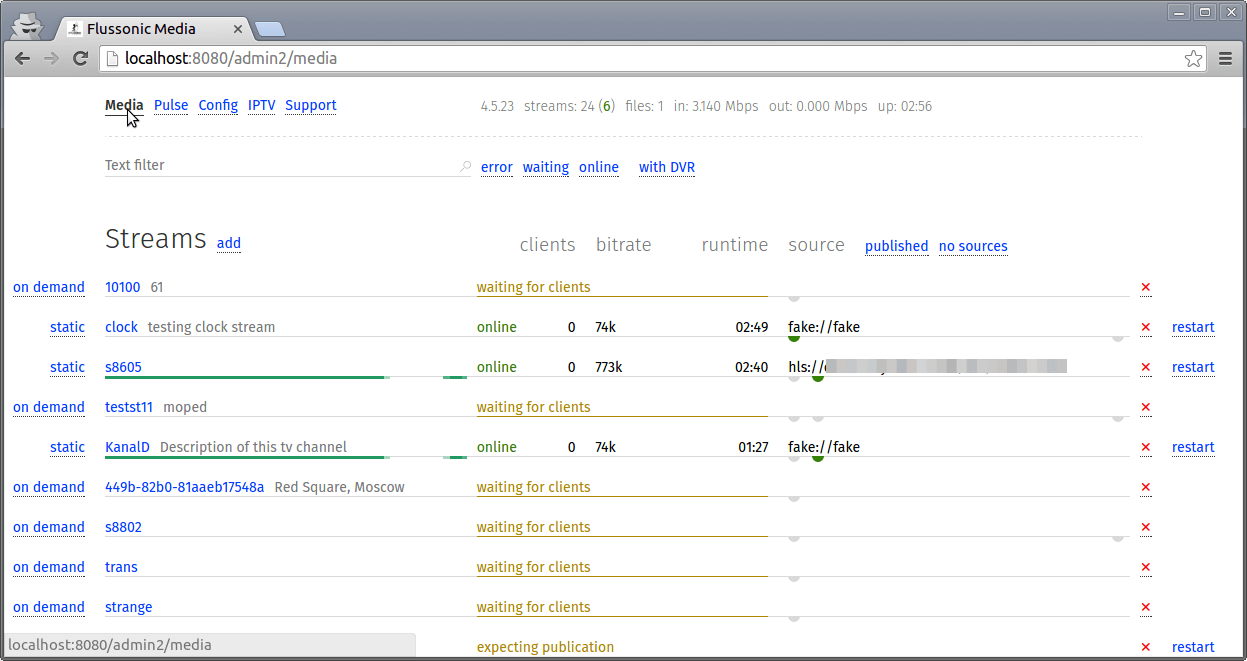Add a new stream

(229, 243)
